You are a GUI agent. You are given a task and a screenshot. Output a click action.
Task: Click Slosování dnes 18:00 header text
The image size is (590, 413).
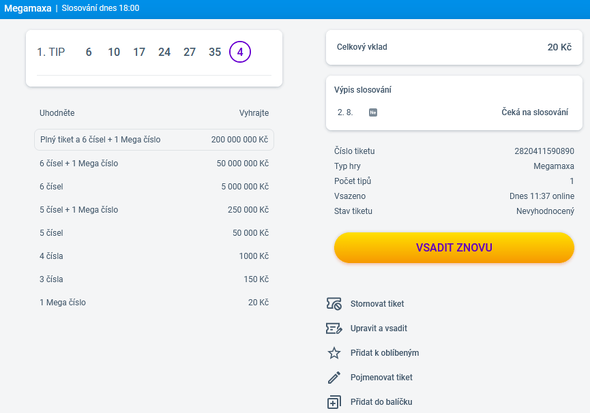100,8
